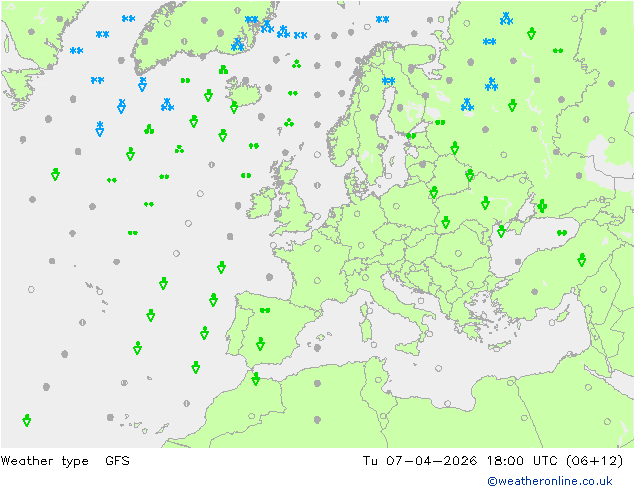Click the drizzle symbol over the eastern Black Sea
Screen dimensions: 634x490
(562, 233)
